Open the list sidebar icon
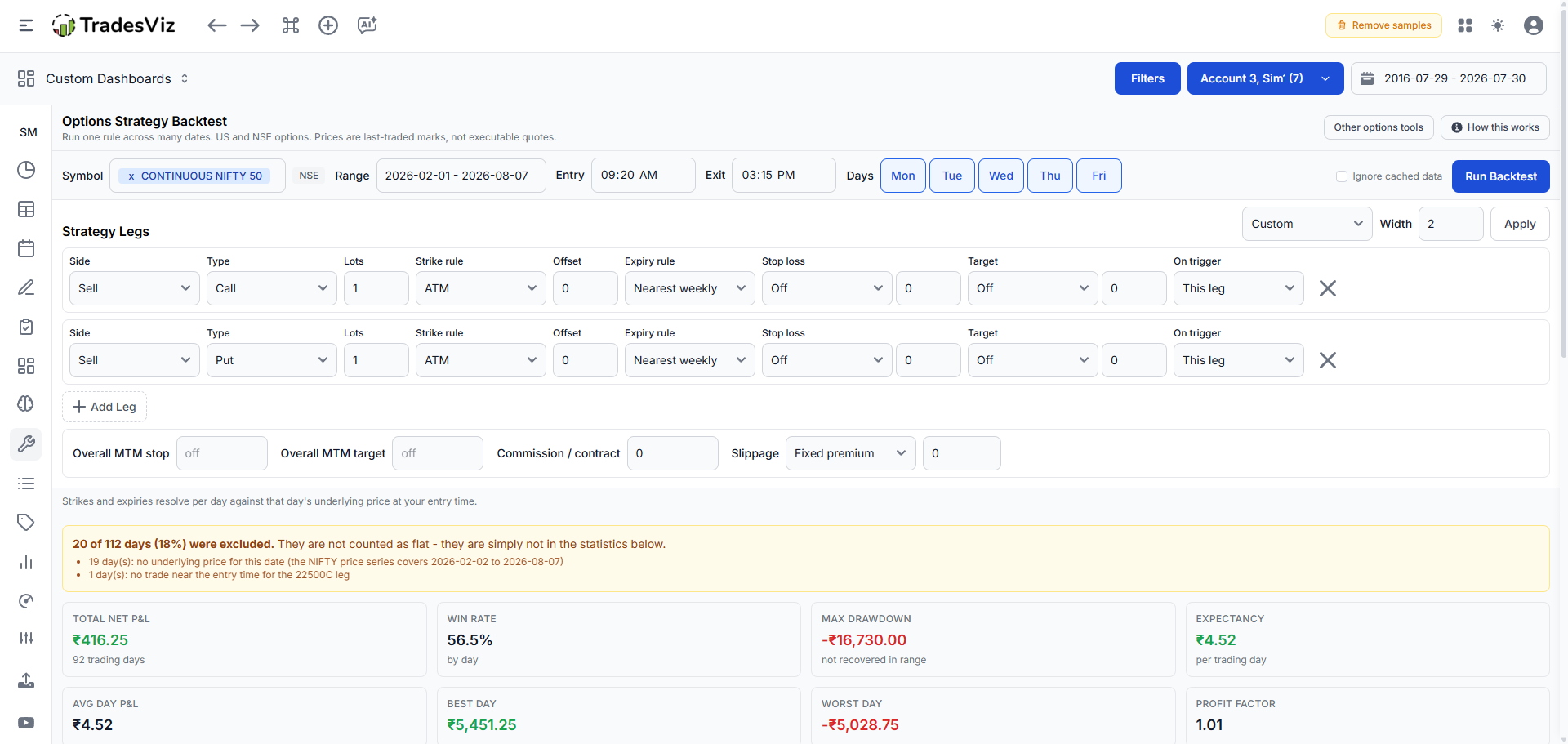The width and height of the screenshot is (1568, 744). tap(26, 483)
